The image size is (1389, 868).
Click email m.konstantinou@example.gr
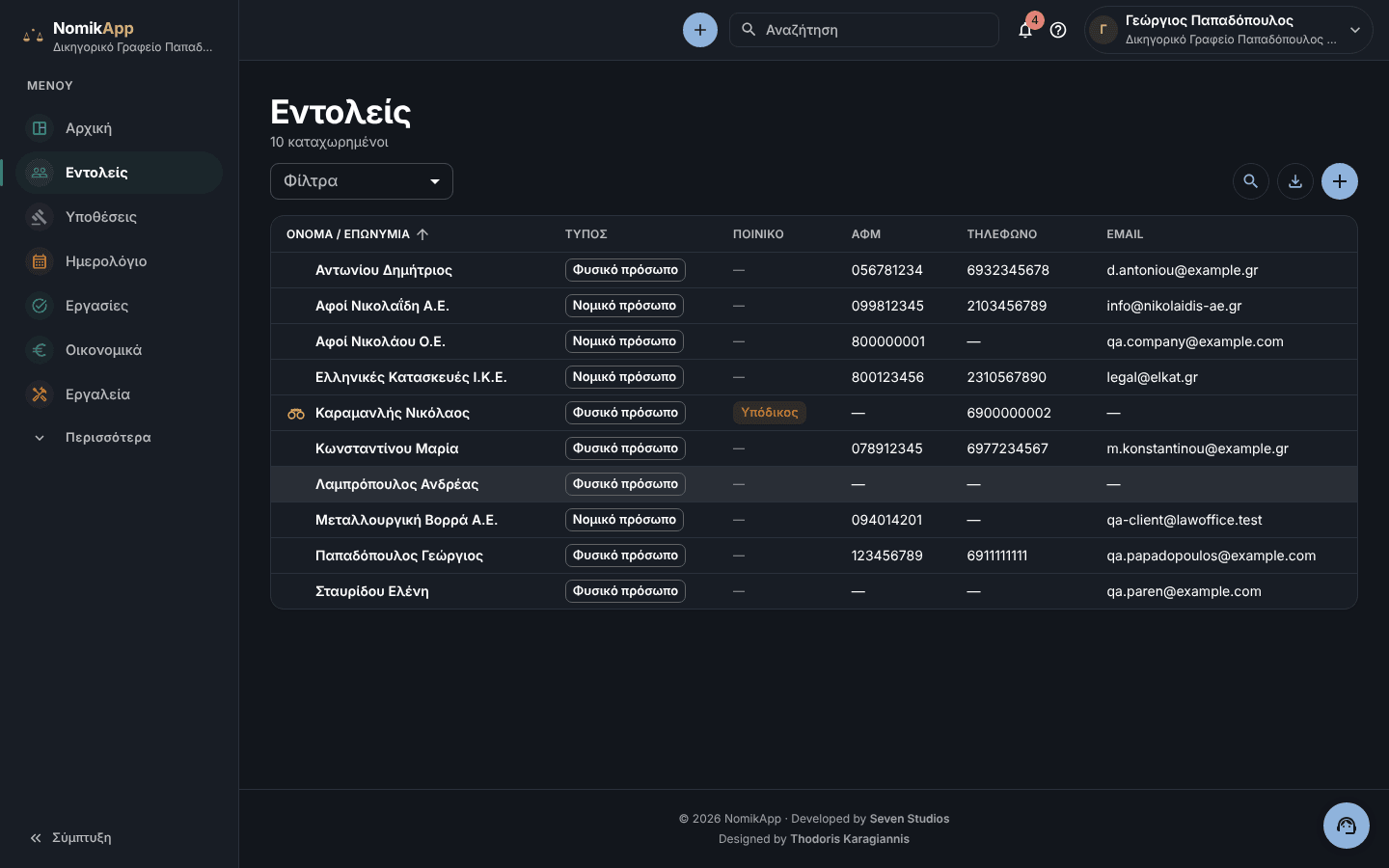coord(1197,448)
